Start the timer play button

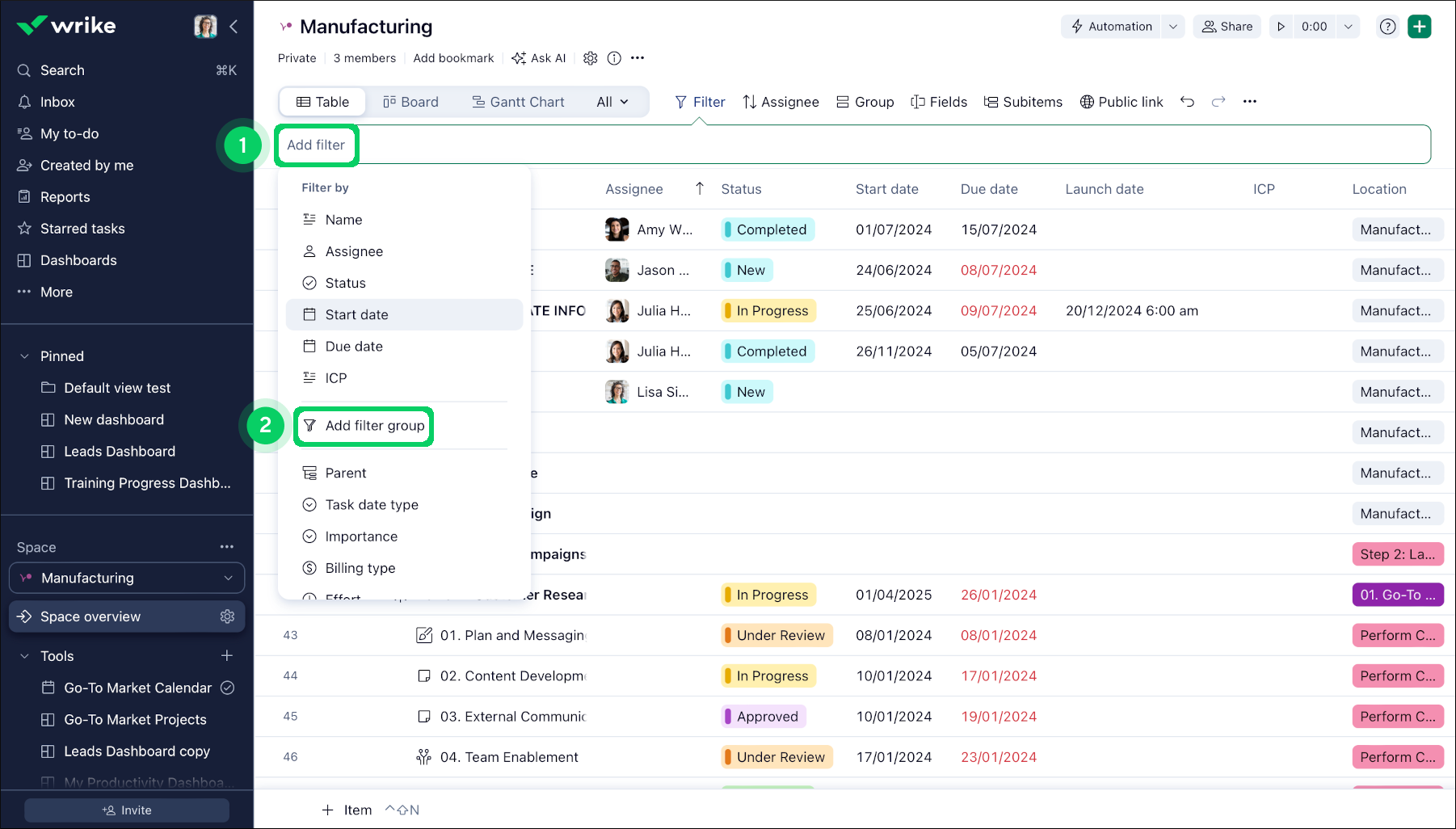1281,27
